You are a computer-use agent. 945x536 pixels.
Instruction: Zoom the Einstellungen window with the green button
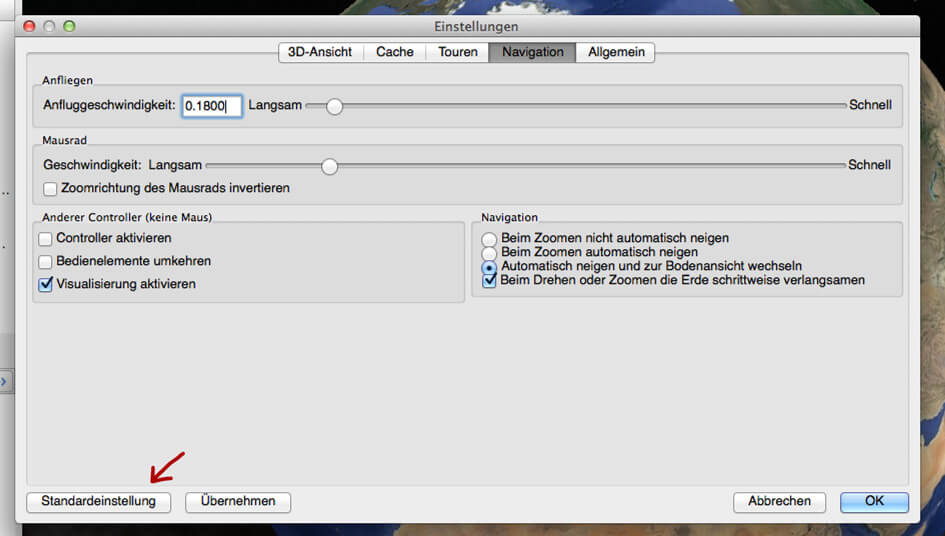[x=69, y=26]
